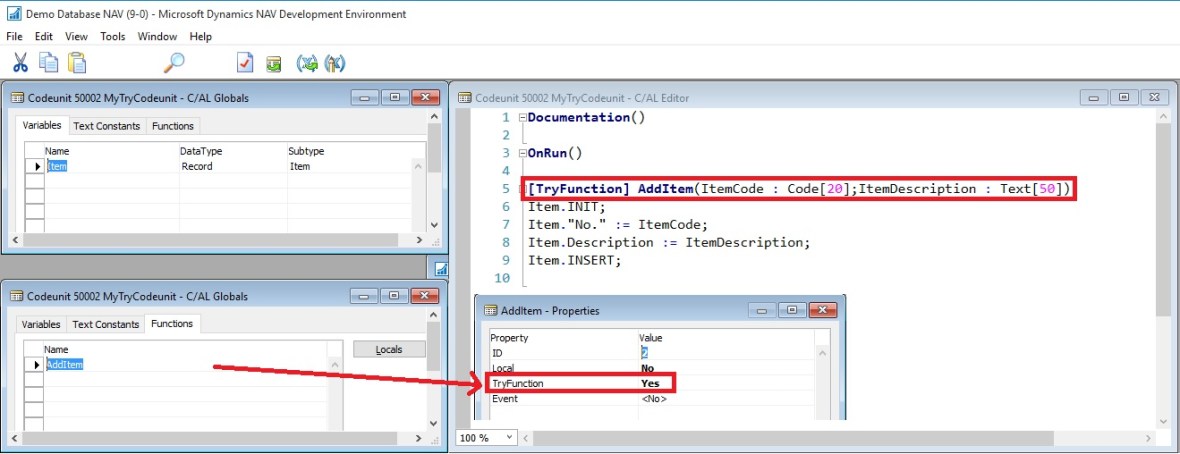The height and width of the screenshot is (454, 1180).
Task: Collapse the Documentation() code section
Action: tap(521, 118)
